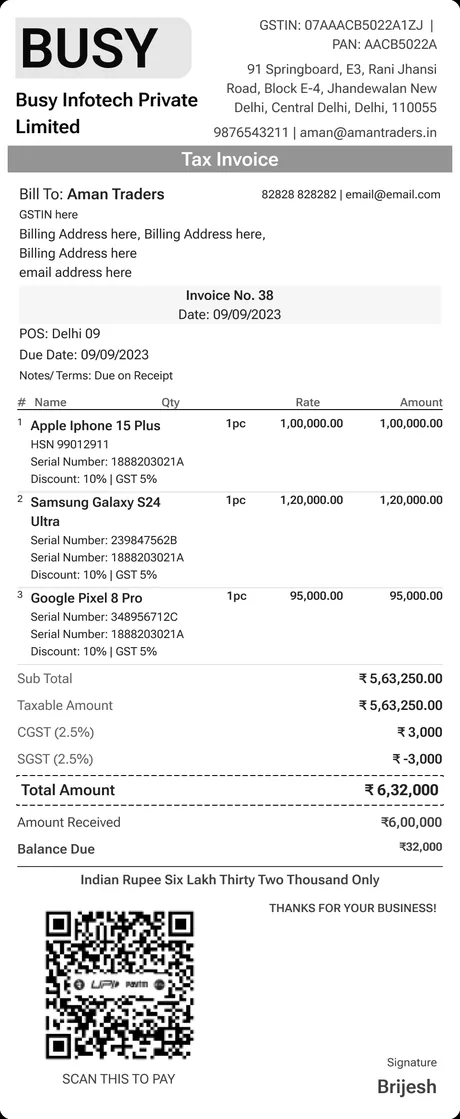460x1119 pixels.
Task: Click the Balance Due ₹32,000 amount
Action: 420,847
